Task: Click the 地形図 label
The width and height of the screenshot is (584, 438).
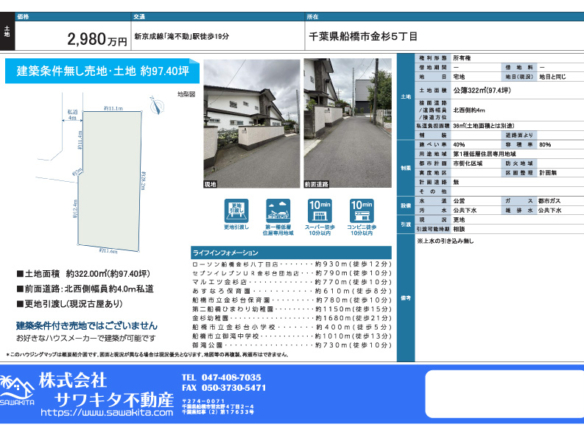Action: (186, 94)
